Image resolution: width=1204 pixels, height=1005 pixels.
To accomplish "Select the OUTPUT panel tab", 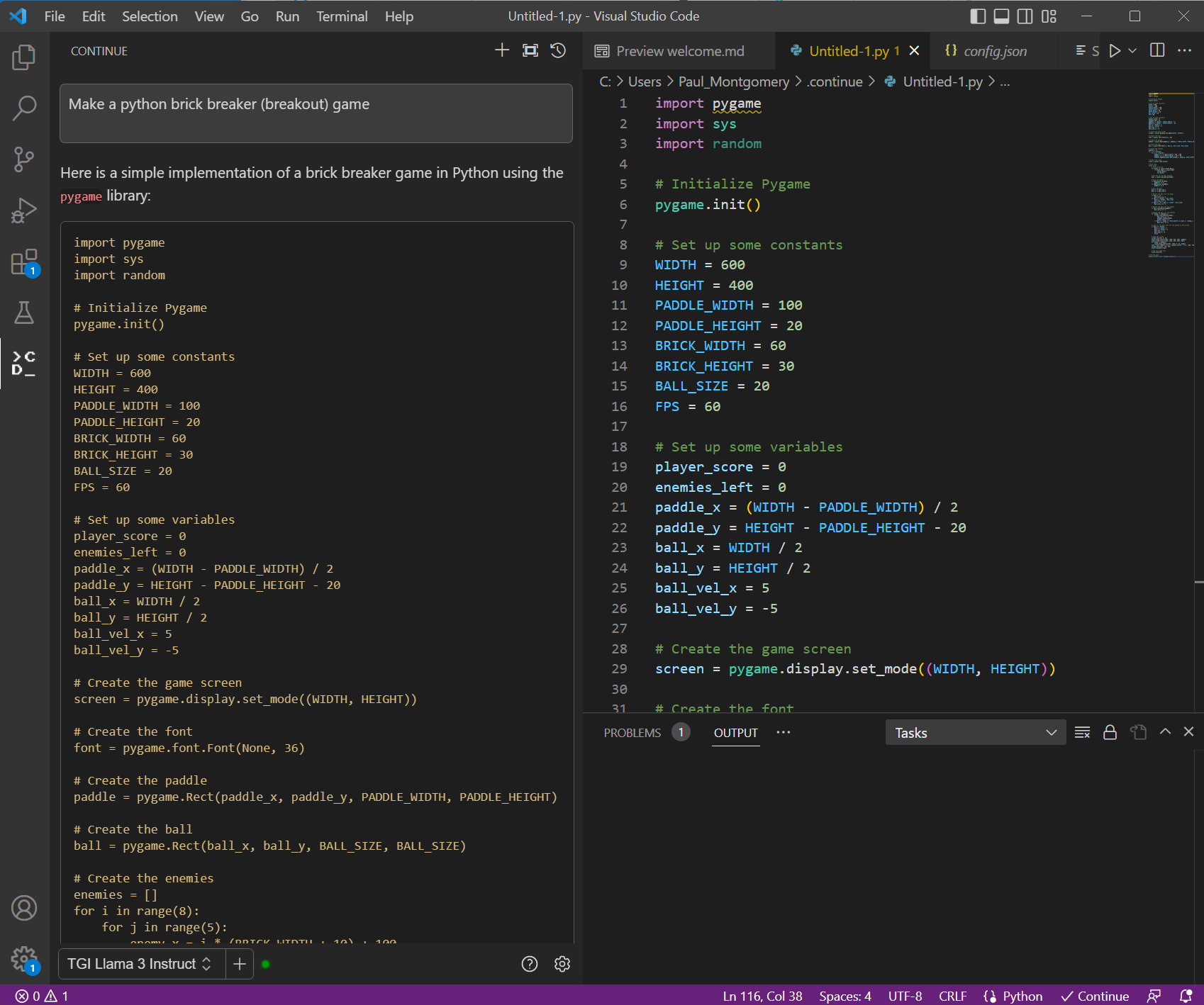I will (736, 733).
